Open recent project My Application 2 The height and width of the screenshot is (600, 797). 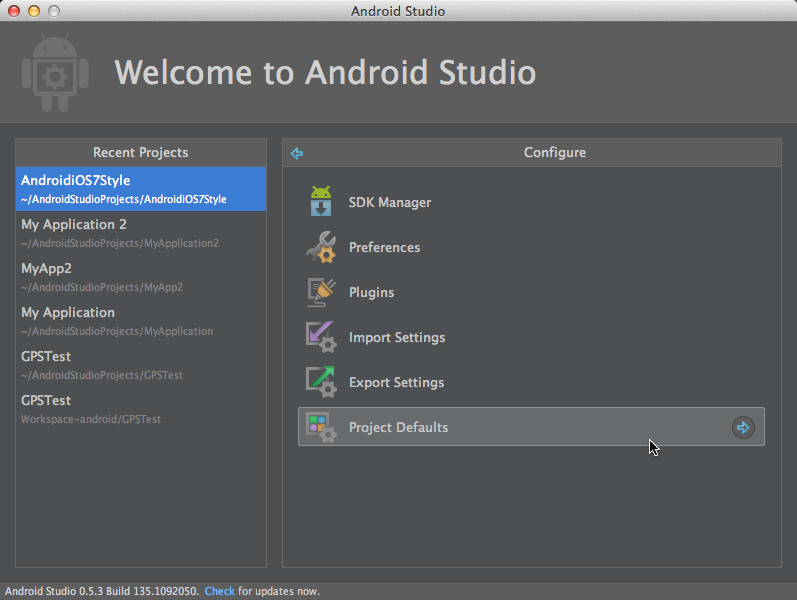pyautogui.click(x=140, y=233)
